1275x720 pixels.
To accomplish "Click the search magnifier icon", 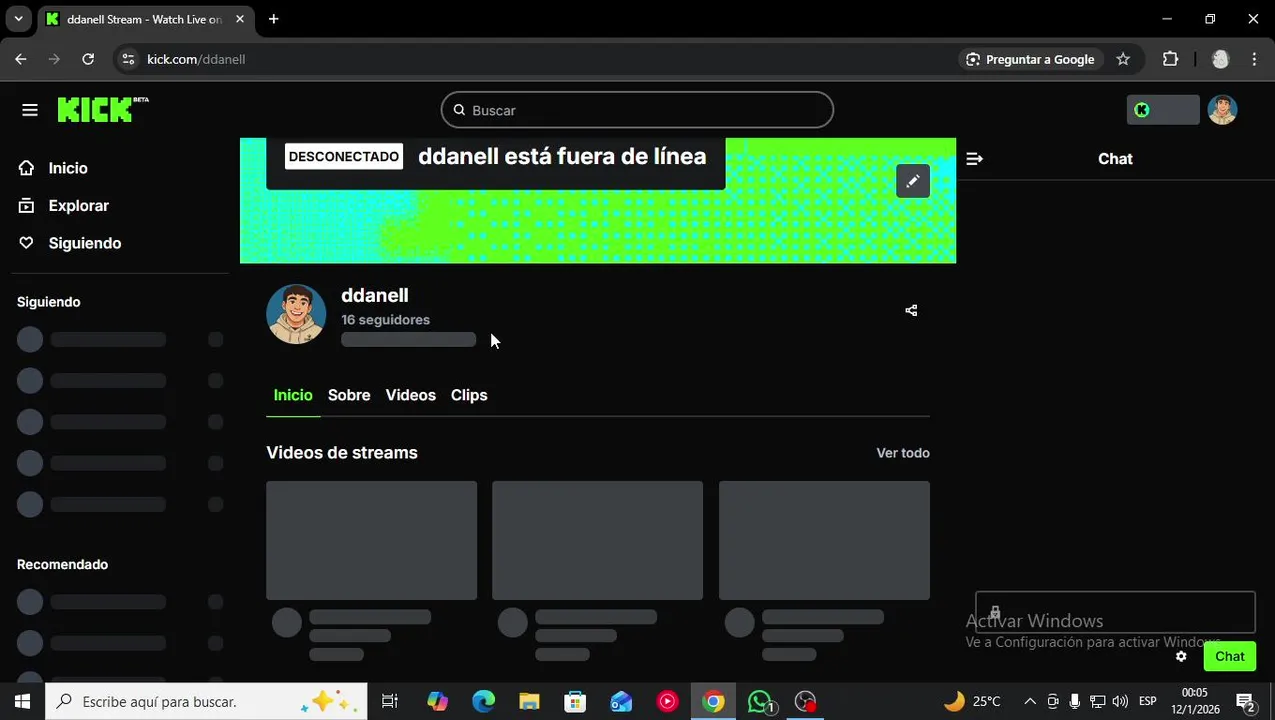I will point(459,110).
